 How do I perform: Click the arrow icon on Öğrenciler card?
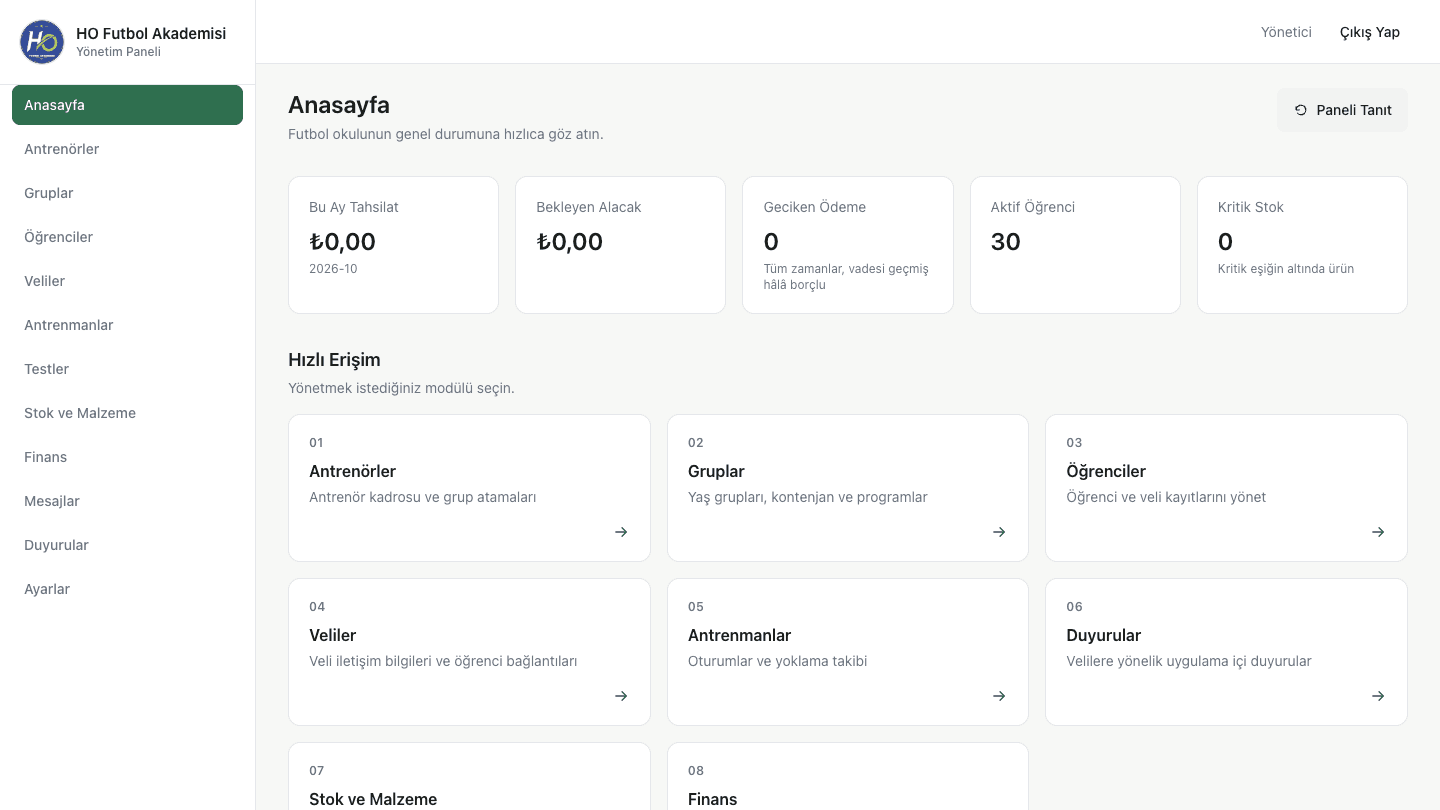click(x=1378, y=532)
